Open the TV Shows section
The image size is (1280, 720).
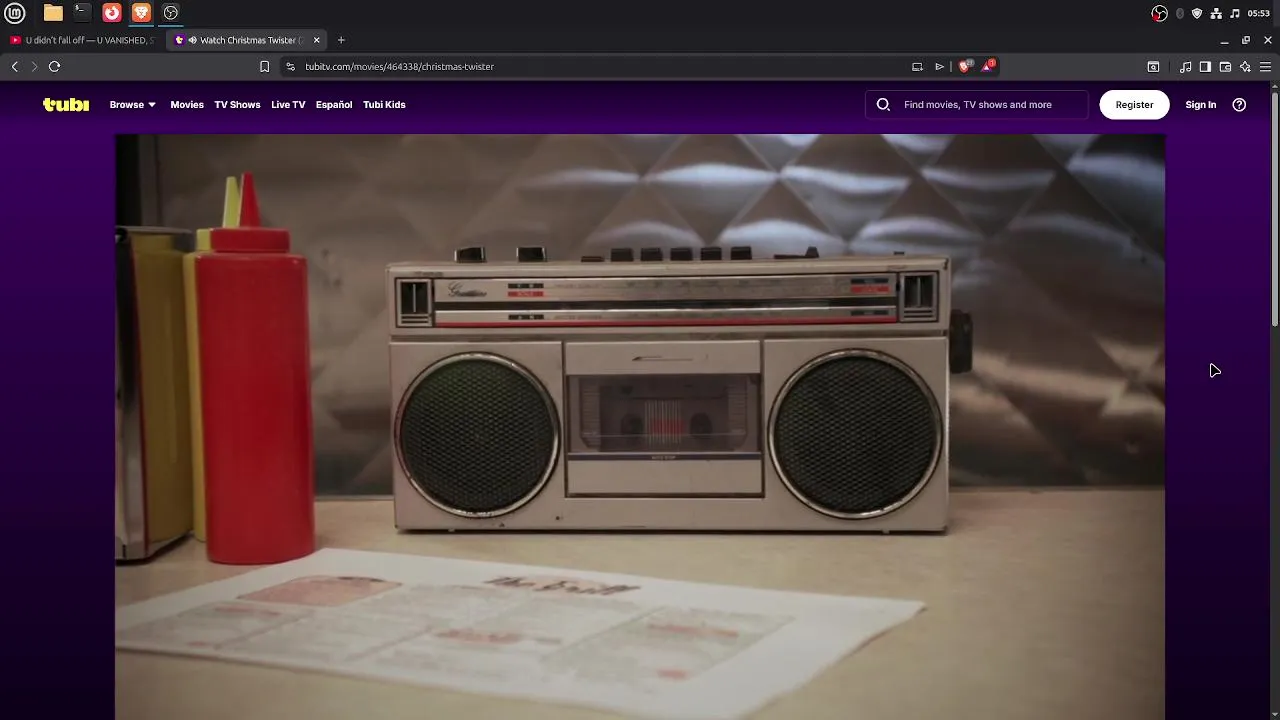point(237,104)
